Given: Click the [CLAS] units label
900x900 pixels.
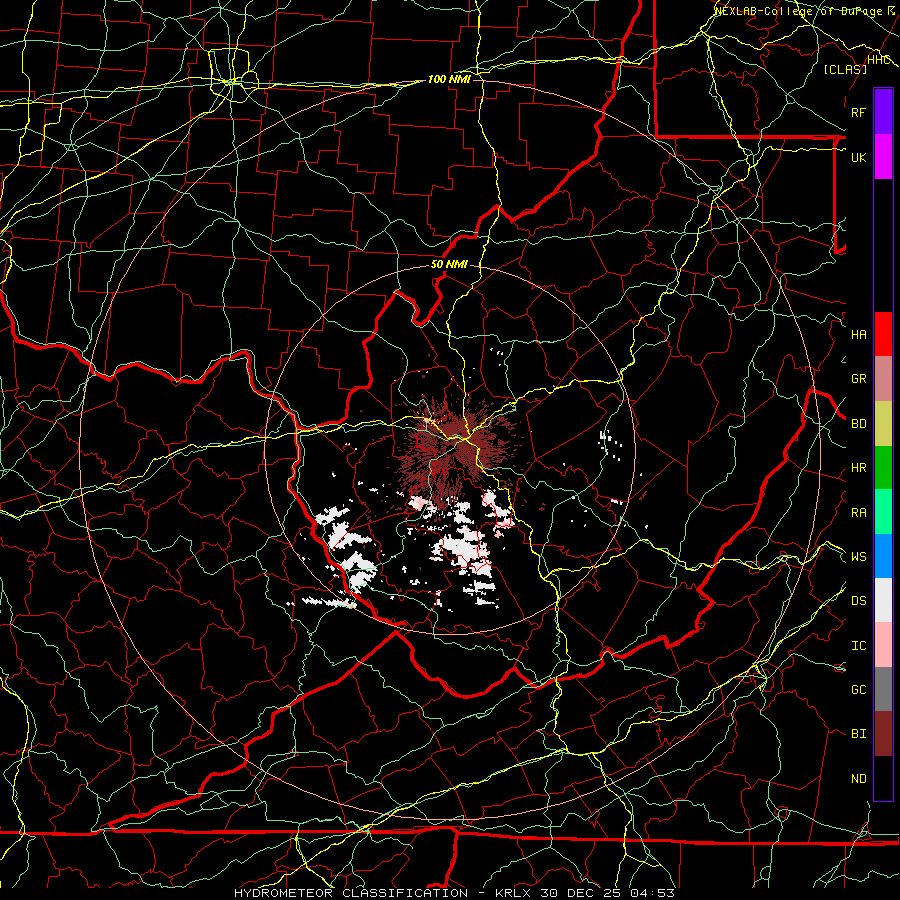Looking at the screenshot, I should pyautogui.click(x=845, y=69).
